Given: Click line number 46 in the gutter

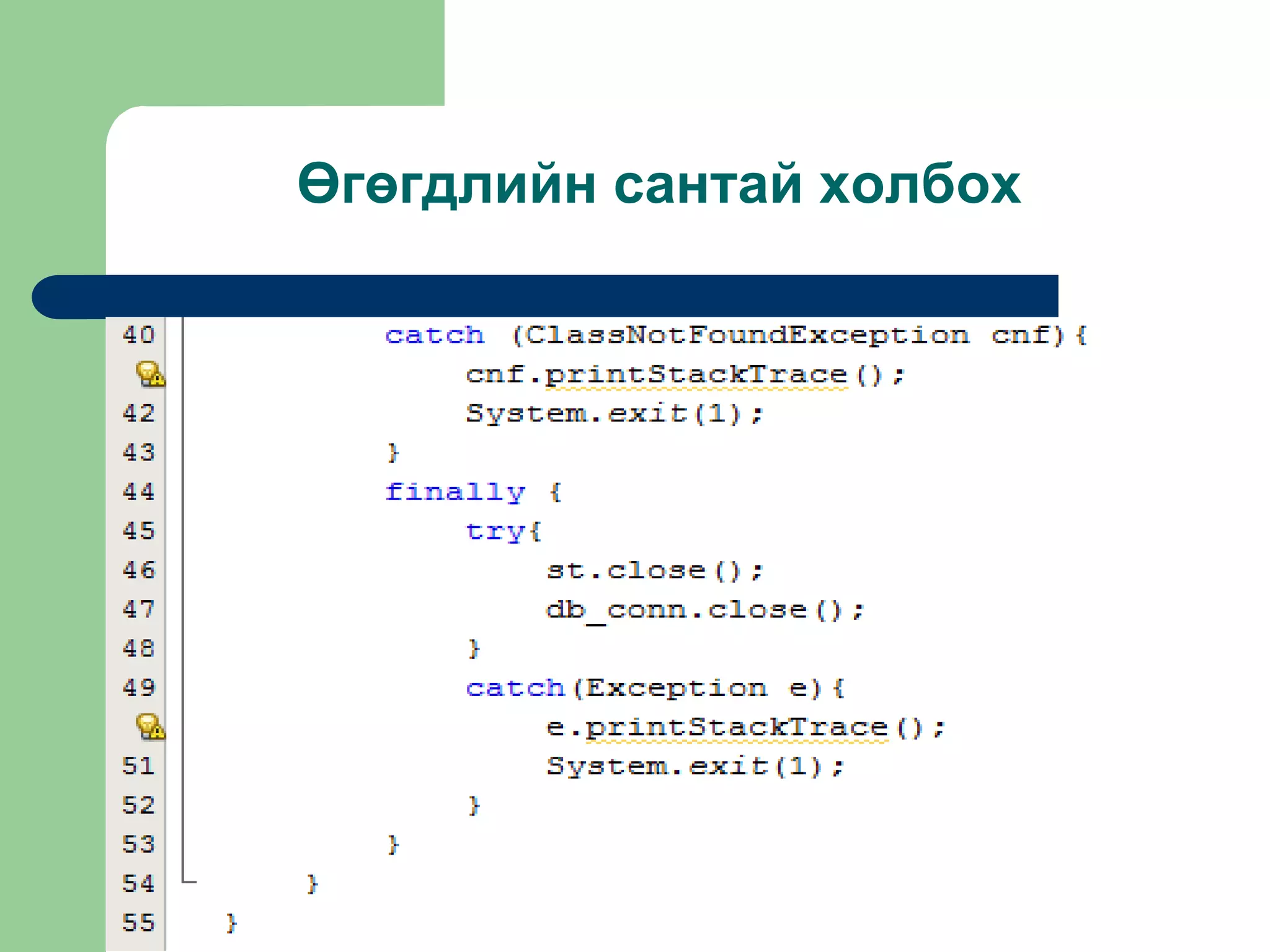Looking at the screenshot, I should [x=138, y=570].
